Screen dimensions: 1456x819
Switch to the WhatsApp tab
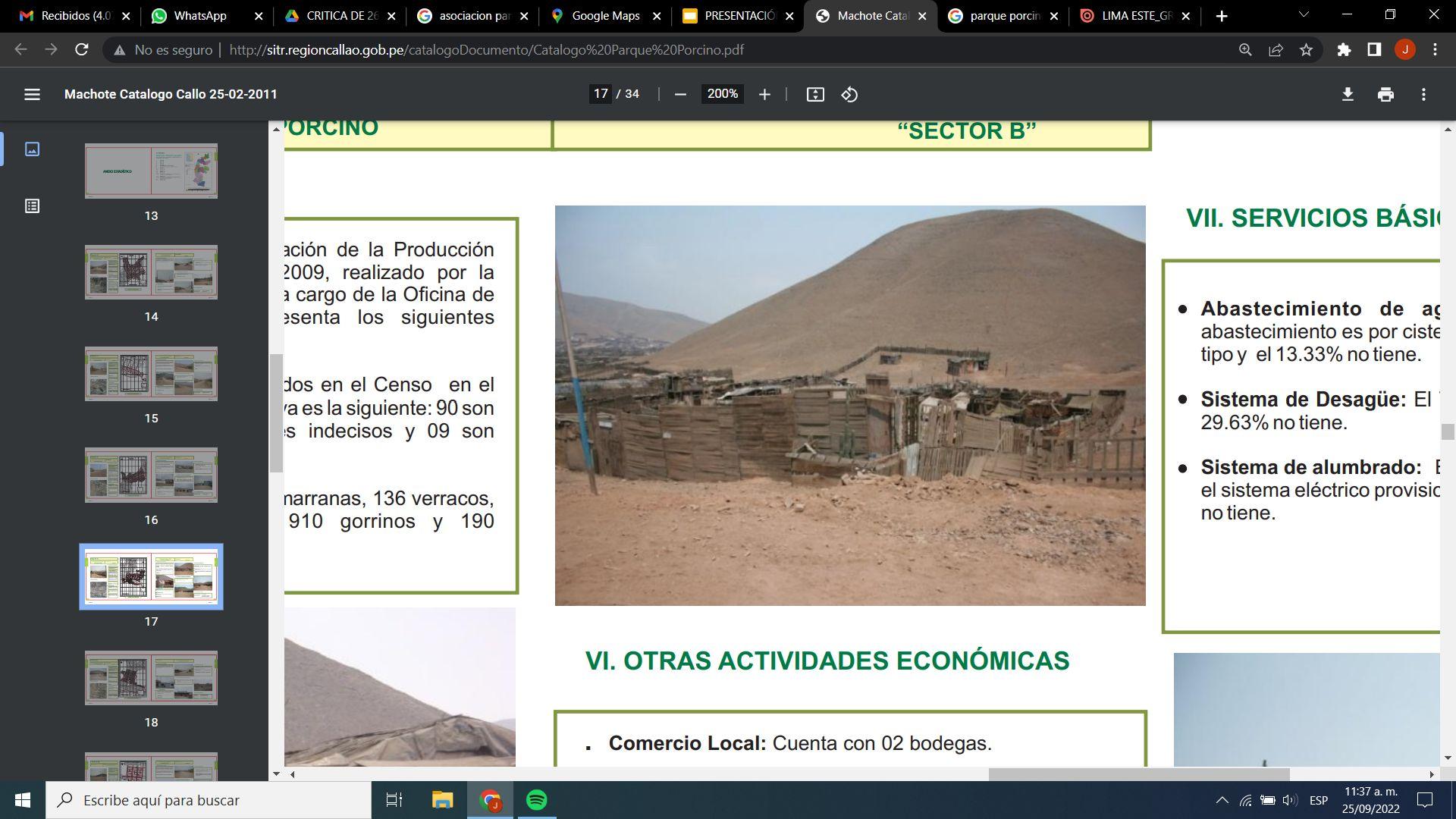[x=199, y=16]
